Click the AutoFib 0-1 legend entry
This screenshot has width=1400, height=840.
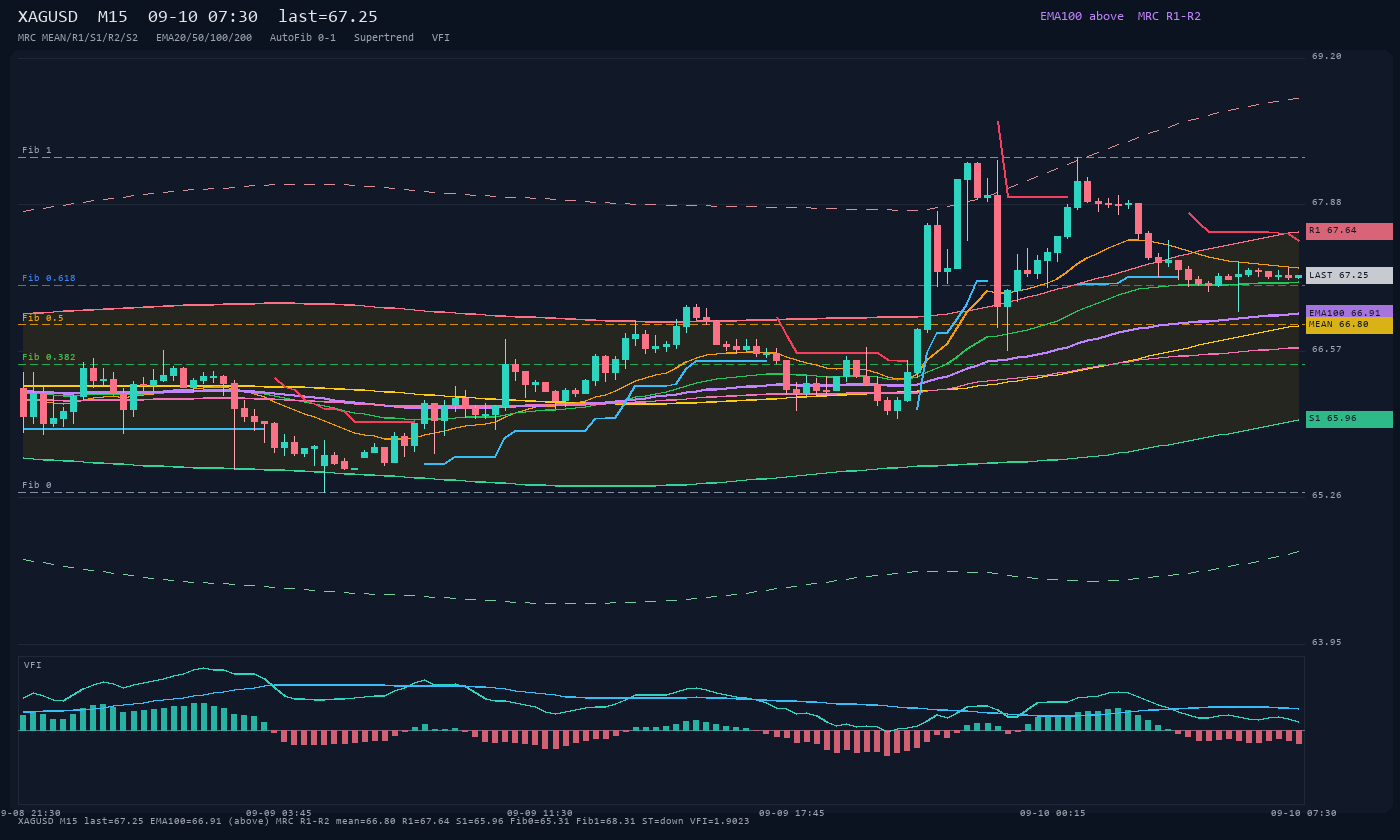click(303, 38)
